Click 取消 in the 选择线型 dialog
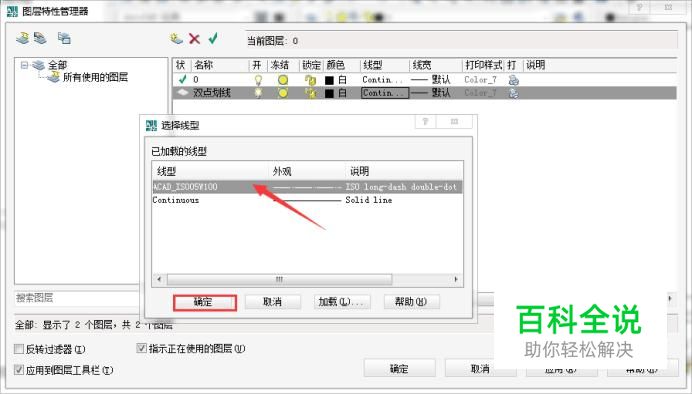Viewport: 692px width, 394px height. pyautogui.click(x=273, y=302)
